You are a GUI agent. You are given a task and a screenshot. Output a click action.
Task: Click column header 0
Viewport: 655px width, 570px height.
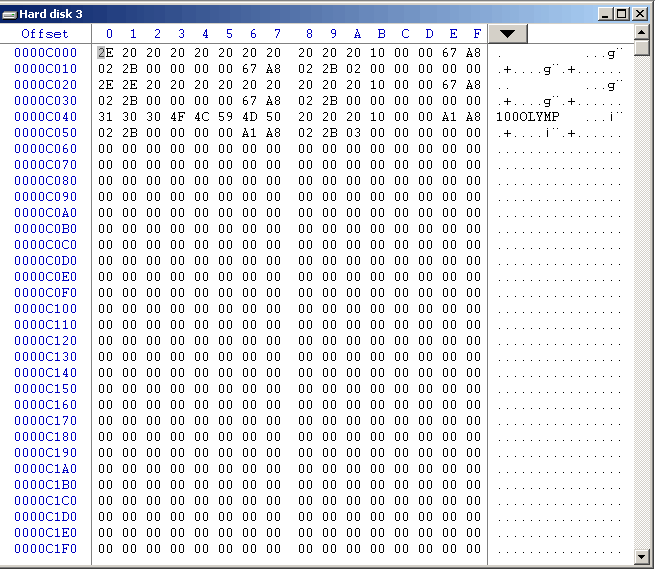pyautogui.click(x=109, y=34)
